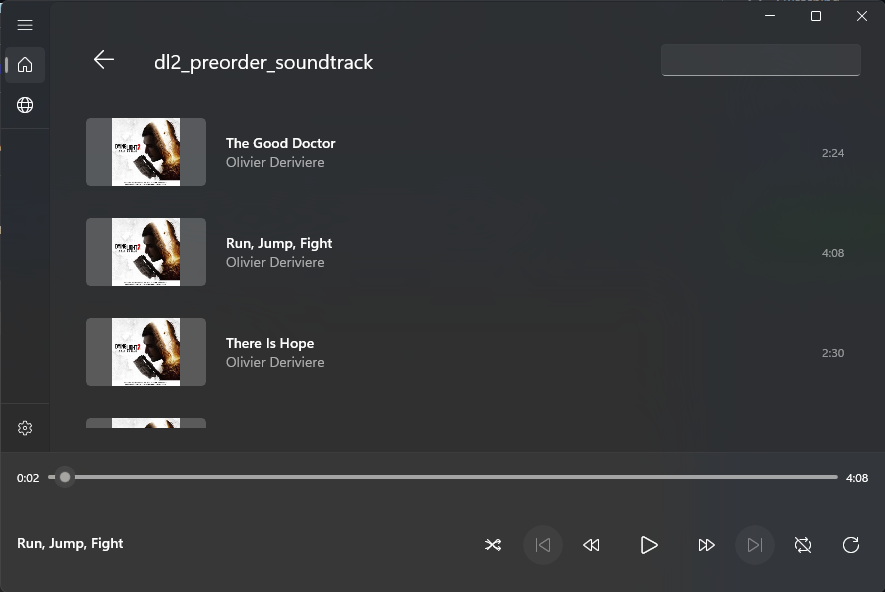The height and width of the screenshot is (592, 885).
Task: Click the back arrow next to folder title
Action: click(104, 59)
